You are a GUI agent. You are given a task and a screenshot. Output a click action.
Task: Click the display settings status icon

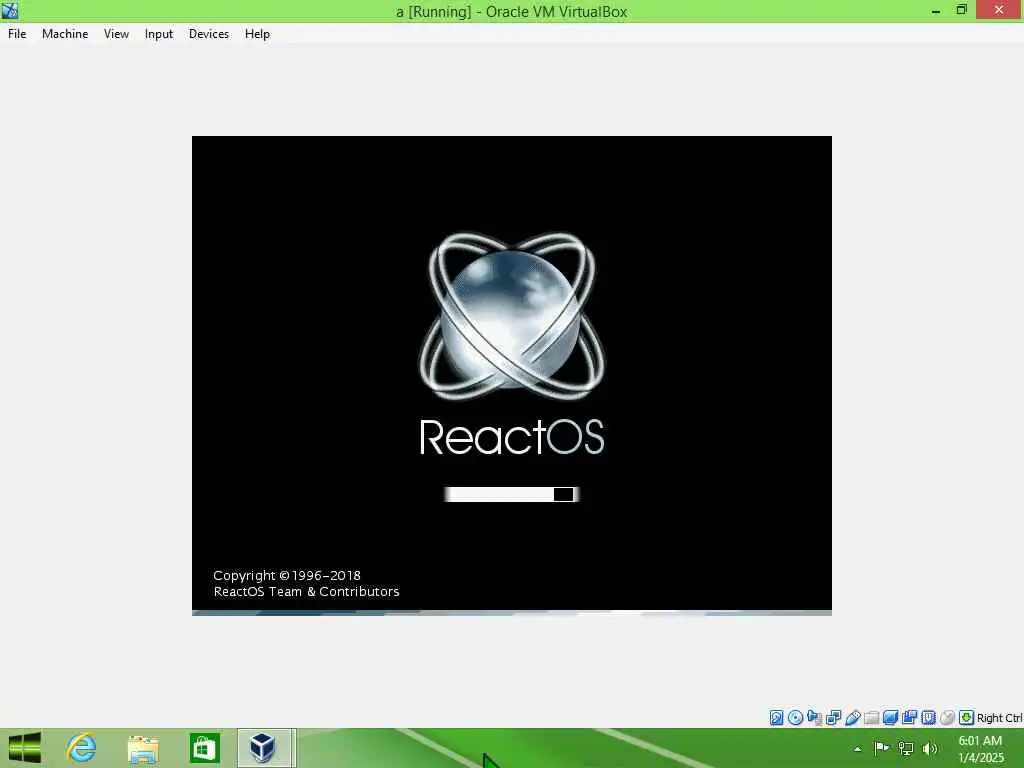[890, 718]
